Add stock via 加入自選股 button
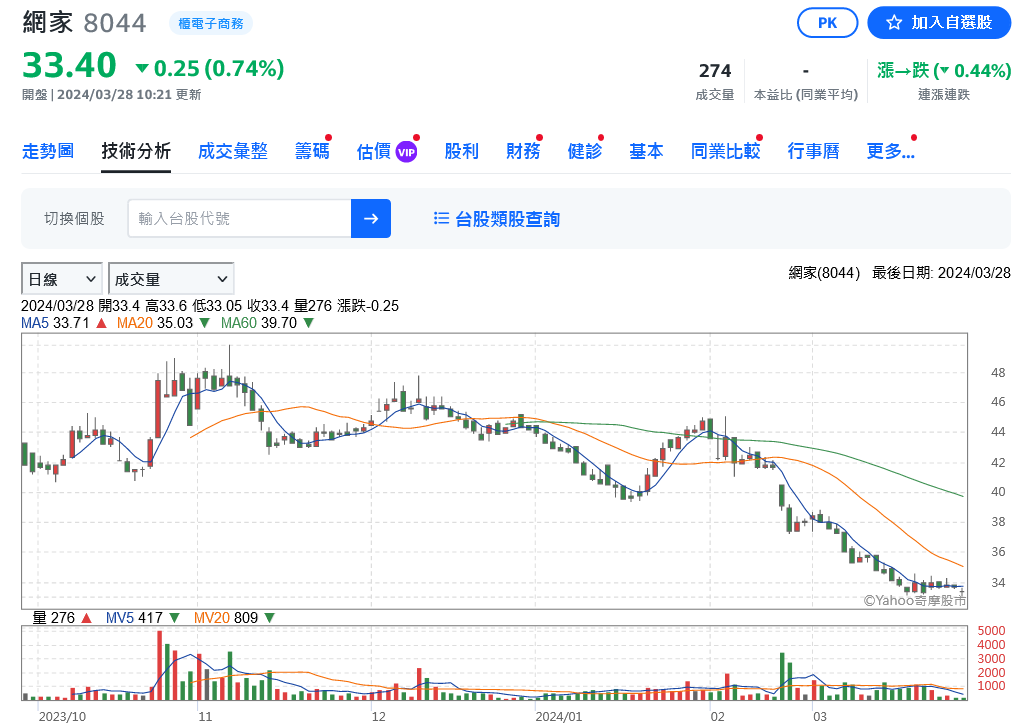 [x=939, y=23]
